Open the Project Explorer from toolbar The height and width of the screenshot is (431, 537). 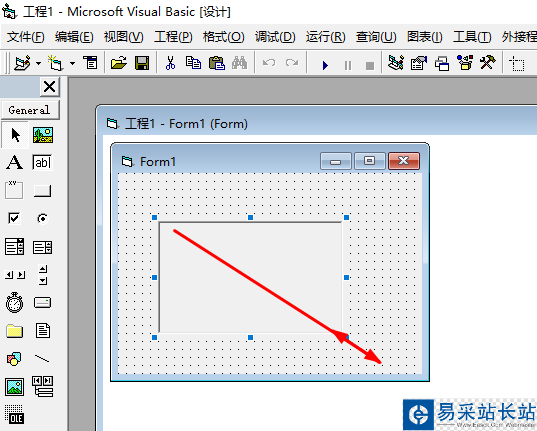(x=396, y=63)
